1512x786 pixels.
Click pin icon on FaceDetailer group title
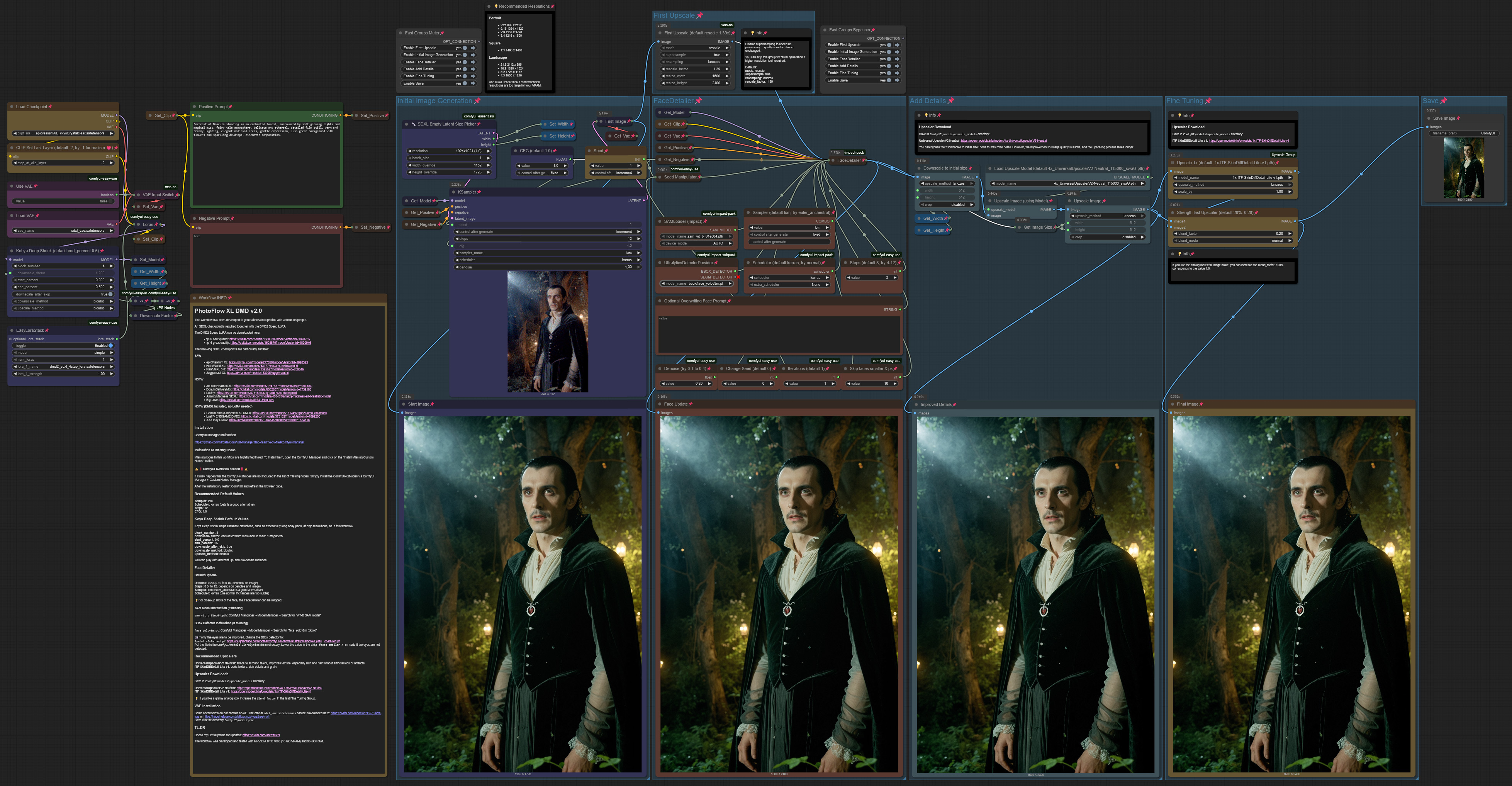tap(699, 101)
